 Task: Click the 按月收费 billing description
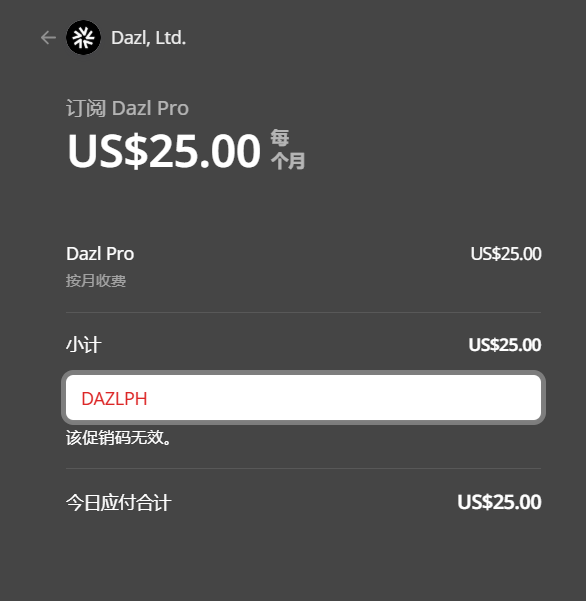click(x=96, y=281)
